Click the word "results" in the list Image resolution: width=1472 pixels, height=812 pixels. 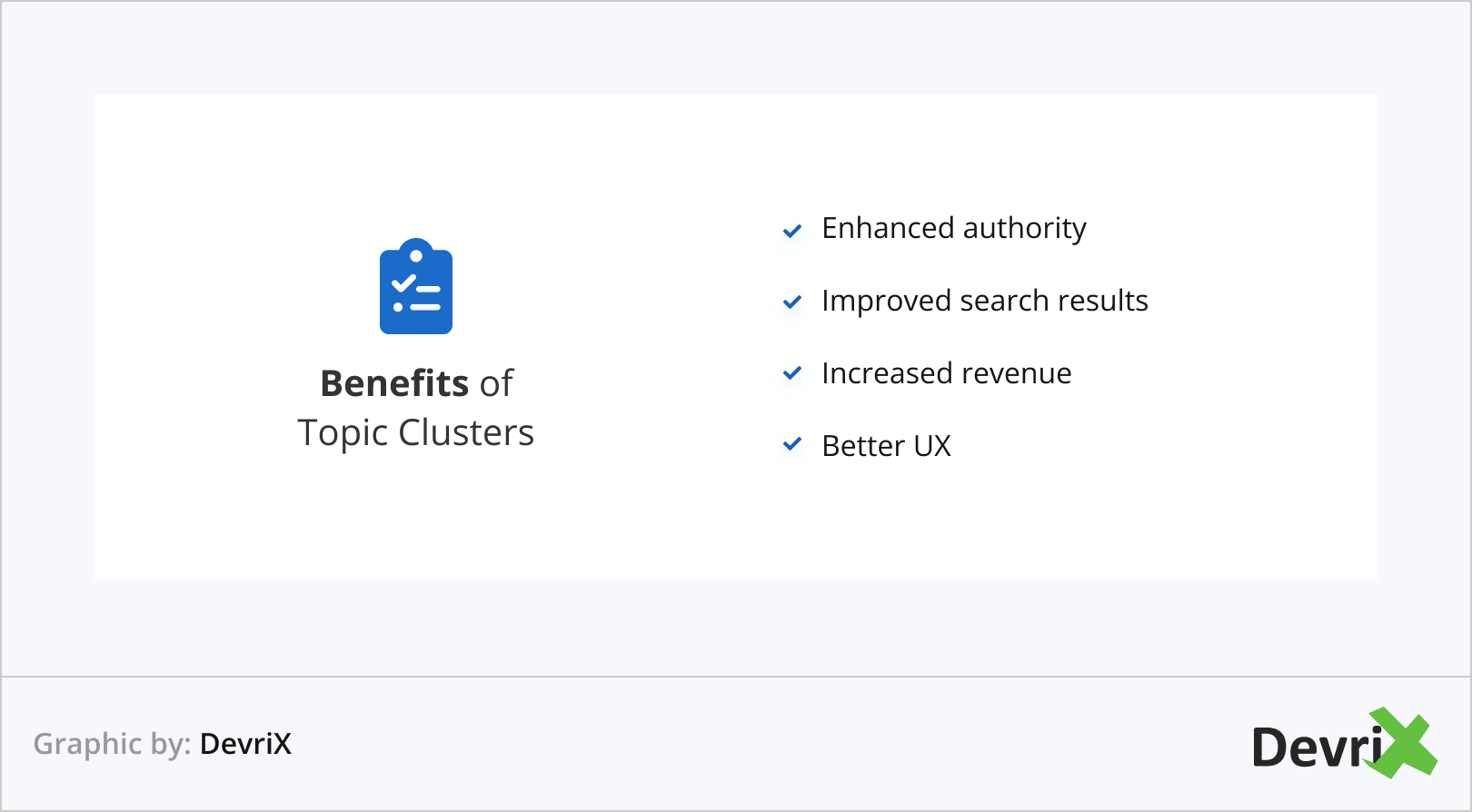1100,301
